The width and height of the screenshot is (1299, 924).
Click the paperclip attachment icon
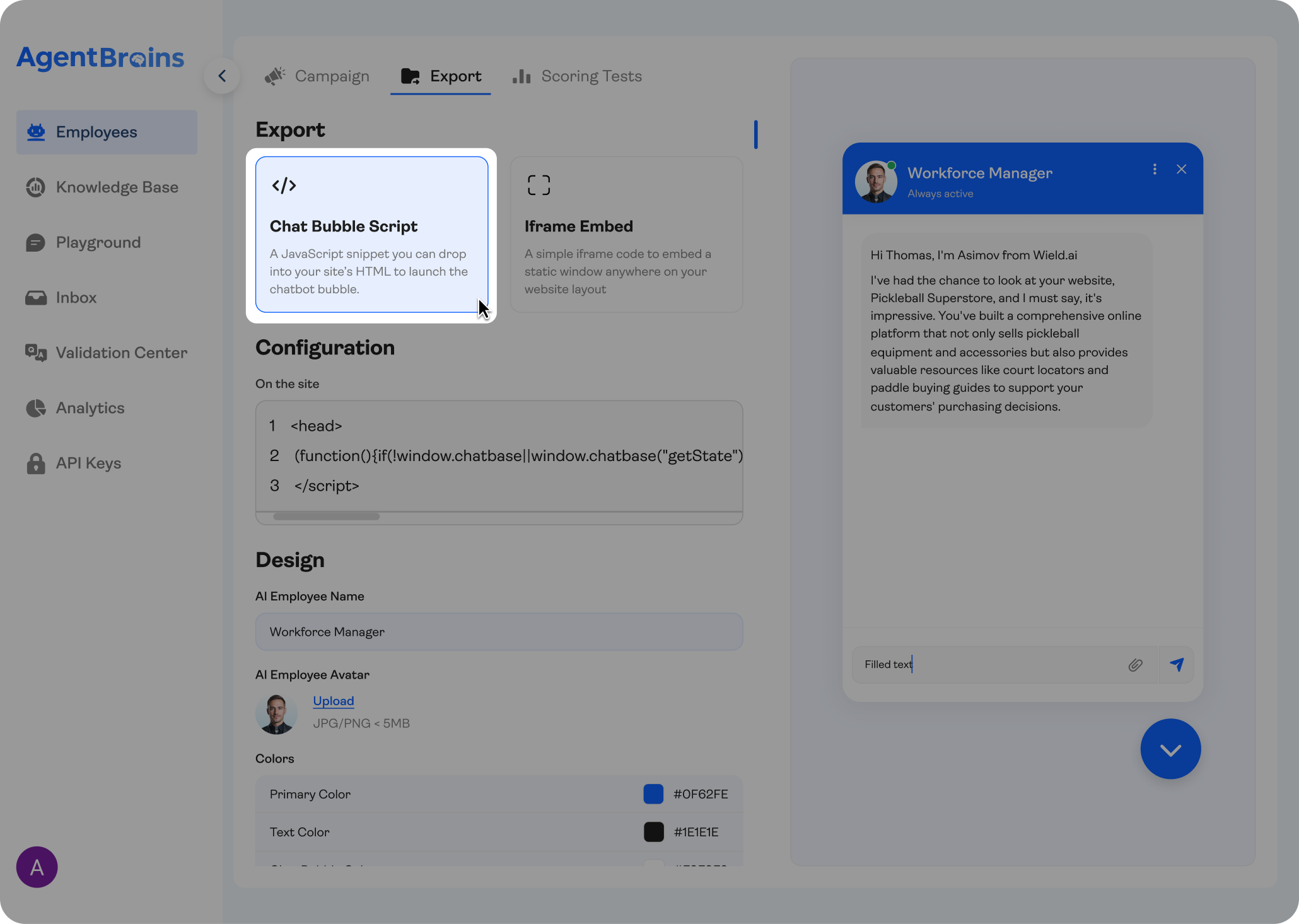[1135, 665]
